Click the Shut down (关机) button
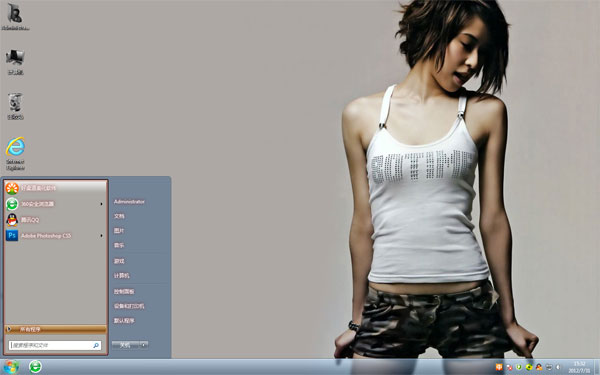Screen dimensions: 600x375 point(125,345)
